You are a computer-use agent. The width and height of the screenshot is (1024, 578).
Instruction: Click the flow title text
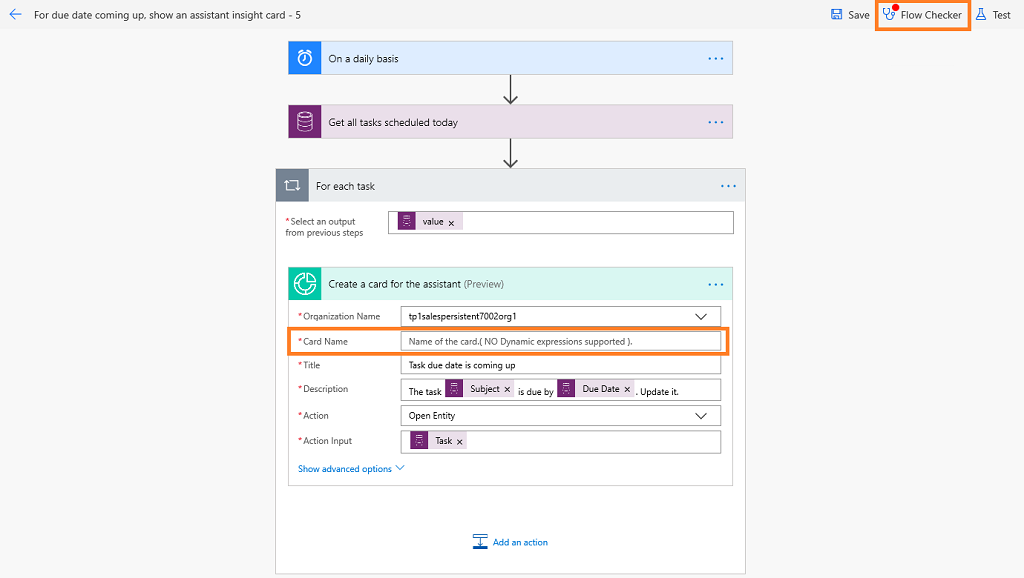click(167, 15)
